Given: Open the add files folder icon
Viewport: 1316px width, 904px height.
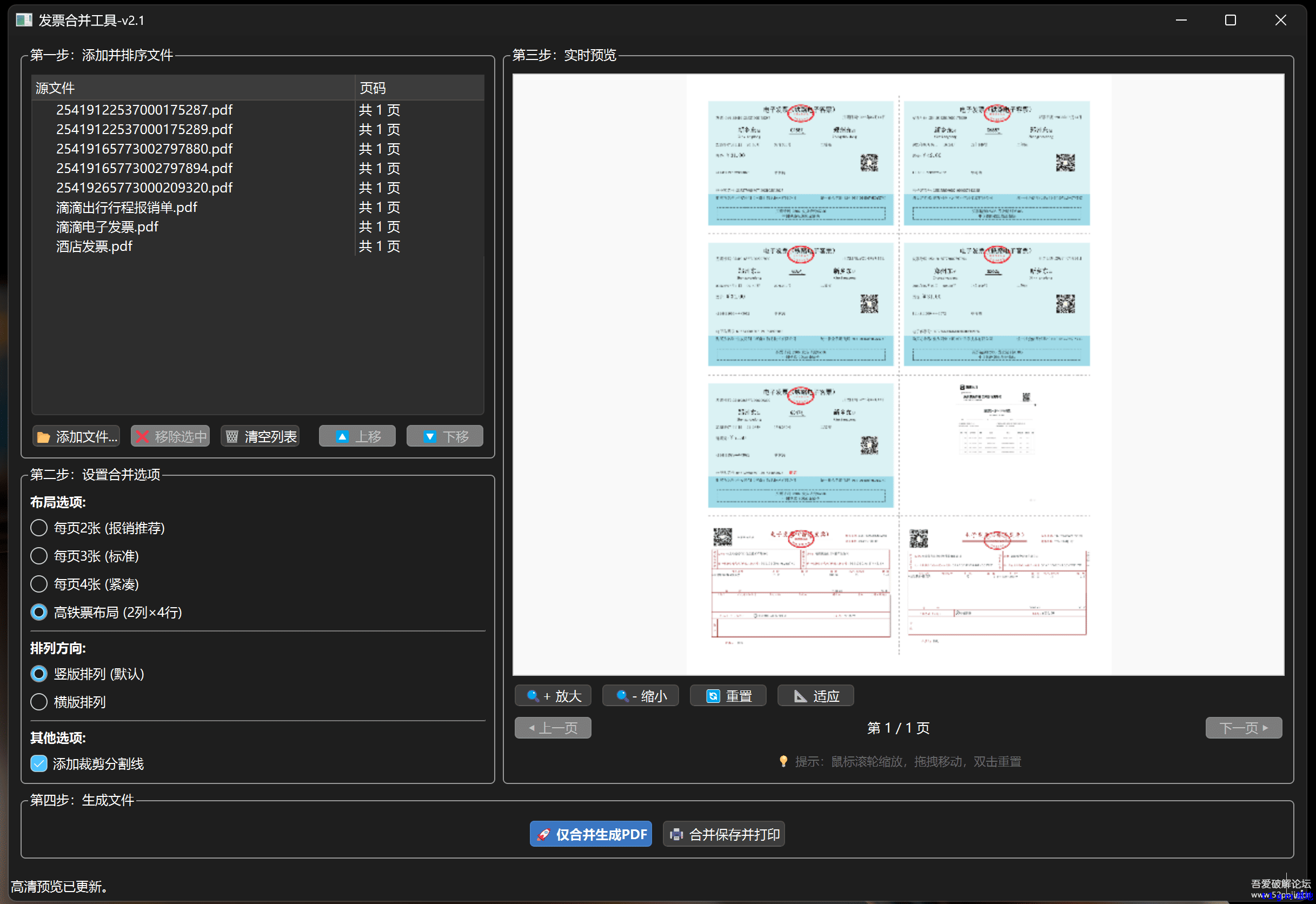Looking at the screenshot, I should point(44,436).
